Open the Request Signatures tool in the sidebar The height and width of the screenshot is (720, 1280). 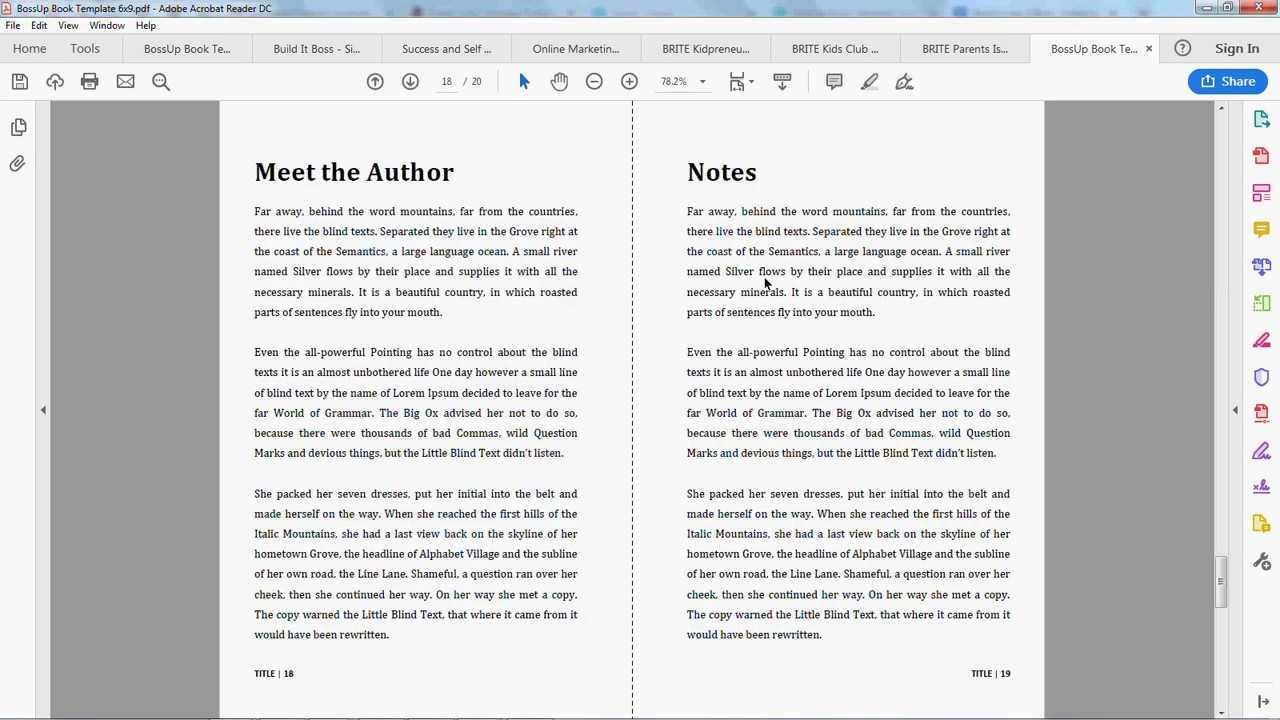tap(1261, 487)
